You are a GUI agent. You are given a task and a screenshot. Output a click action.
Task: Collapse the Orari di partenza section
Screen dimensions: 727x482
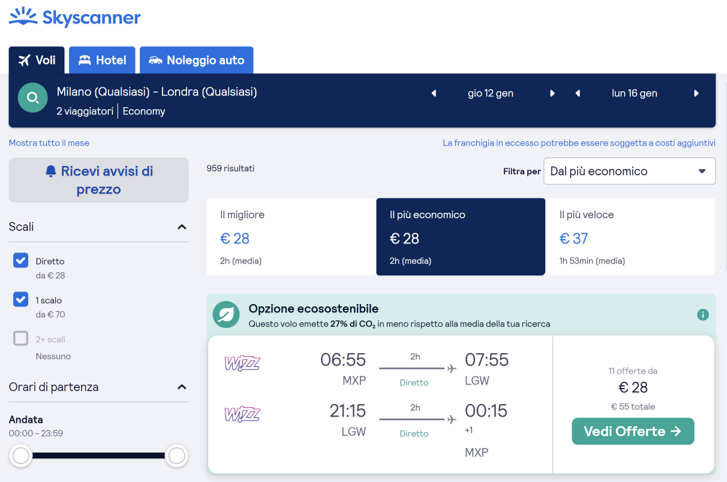point(181,387)
